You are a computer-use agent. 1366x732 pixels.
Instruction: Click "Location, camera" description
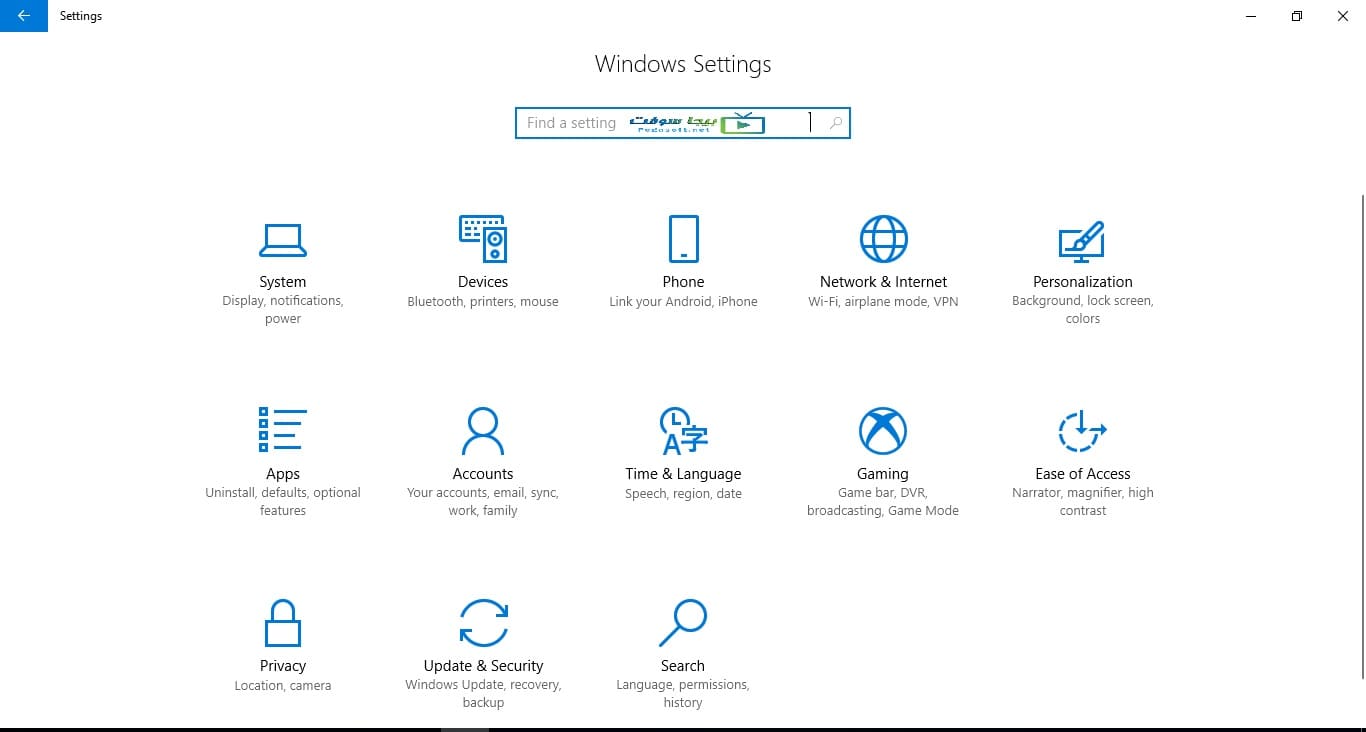(x=283, y=685)
